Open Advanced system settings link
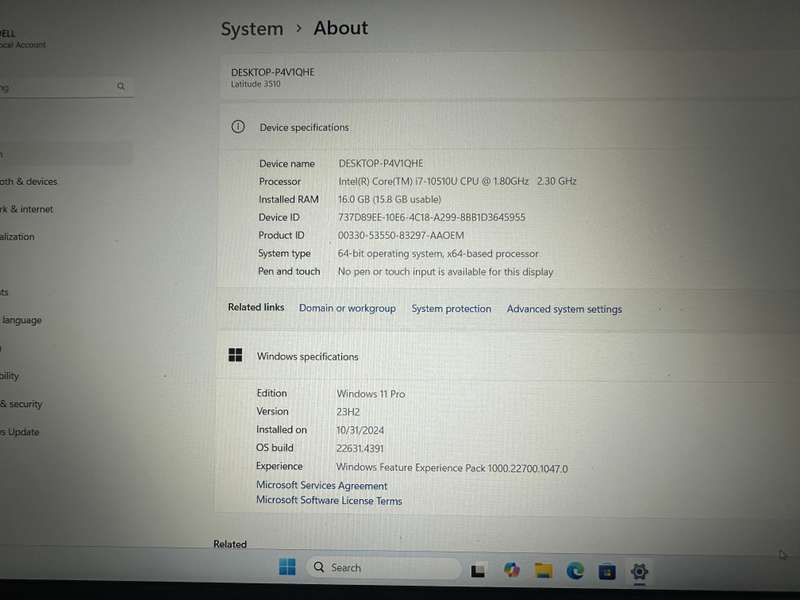Image resolution: width=800 pixels, height=600 pixels. pos(564,309)
